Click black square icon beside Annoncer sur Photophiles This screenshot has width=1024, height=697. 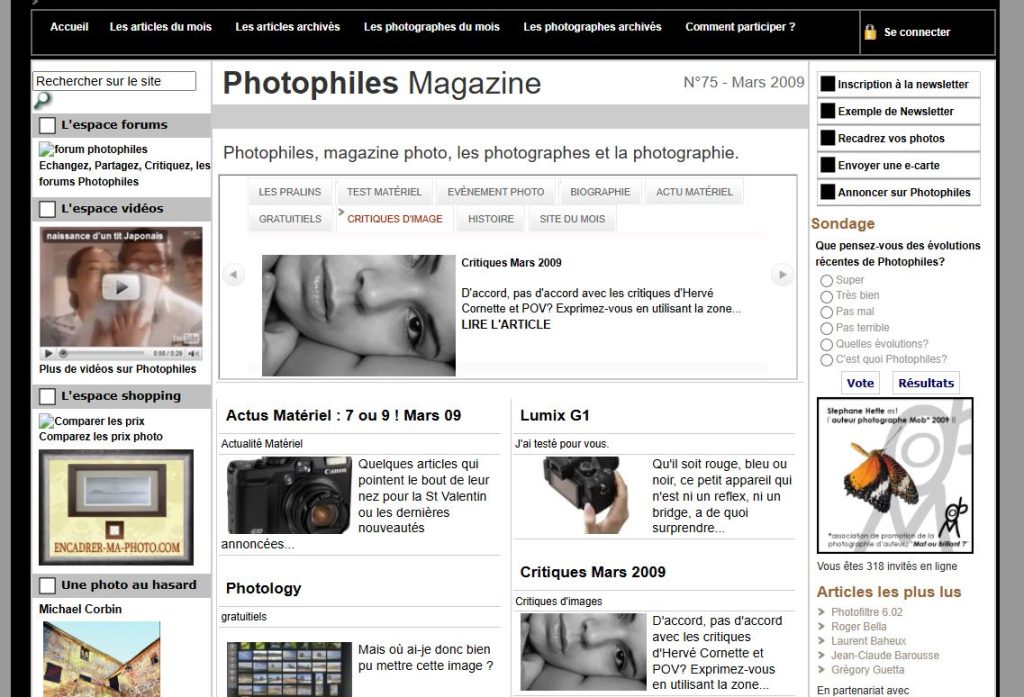[827, 191]
